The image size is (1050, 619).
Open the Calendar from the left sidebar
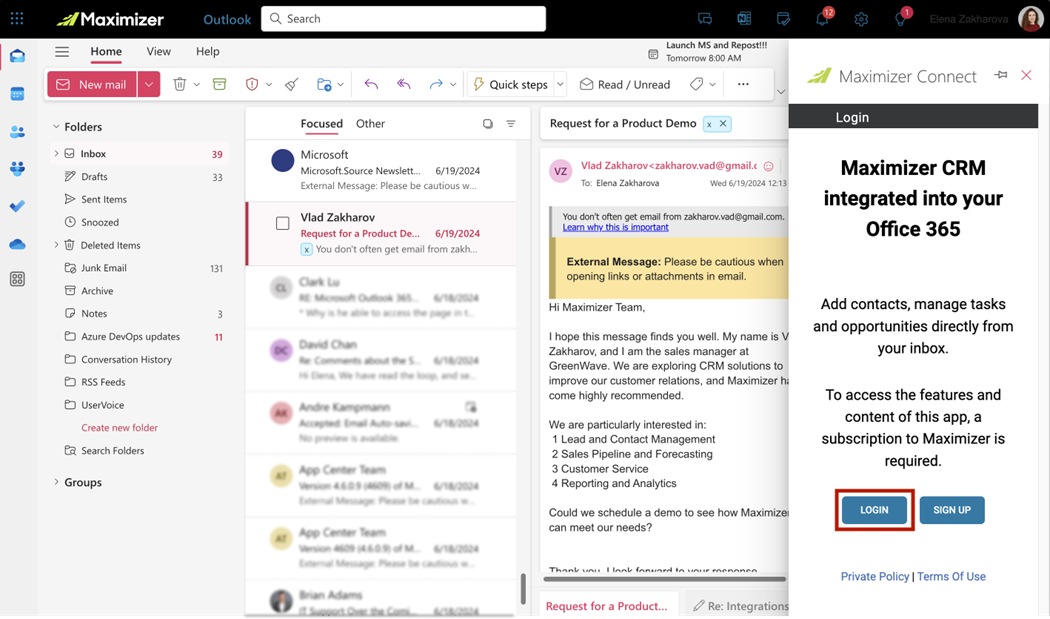(16, 93)
